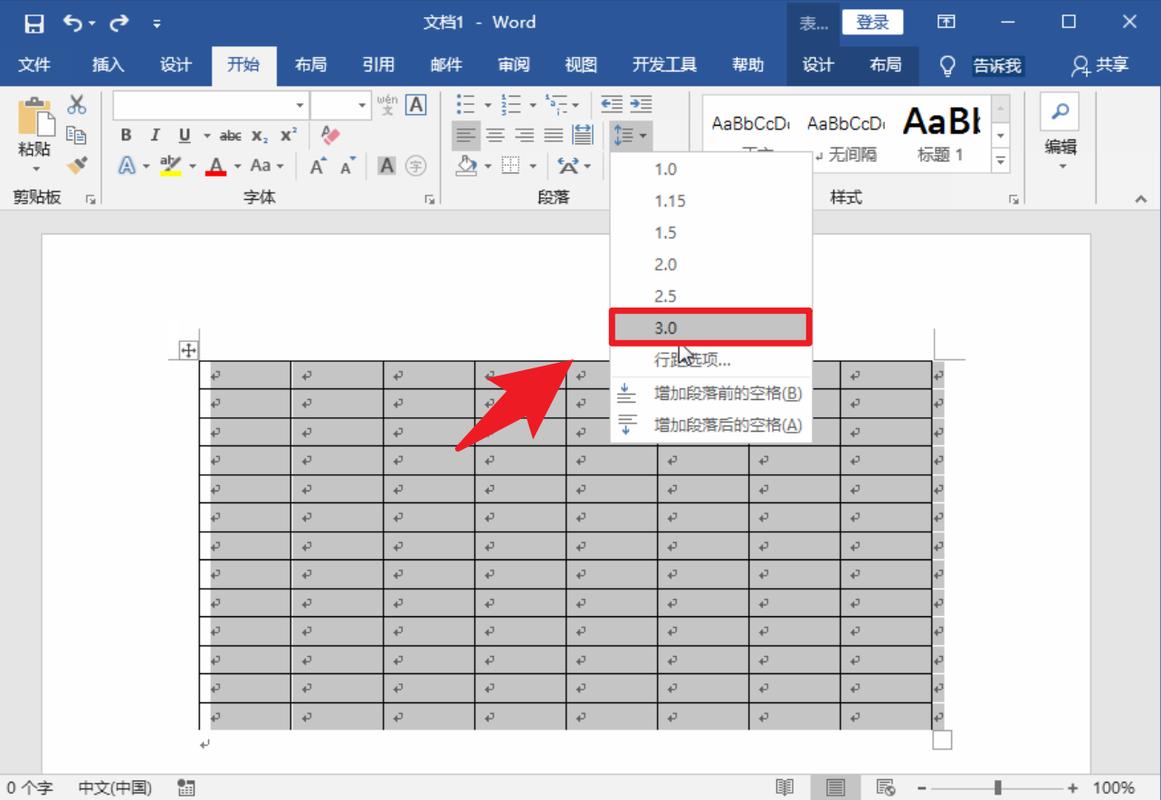Click the Cut scissors icon
The width and height of the screenshot is (1161, 800).
click(x=77, y=105)
